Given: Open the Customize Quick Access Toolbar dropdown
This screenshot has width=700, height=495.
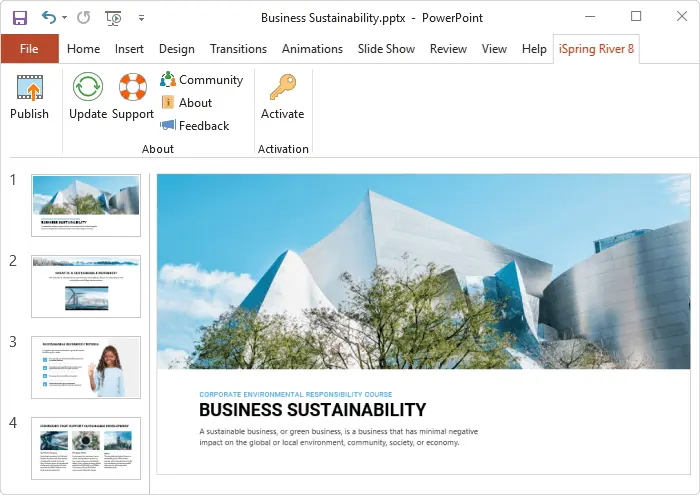Looking at the screenshot, I should pyautogui.click(x=141, y=18).
